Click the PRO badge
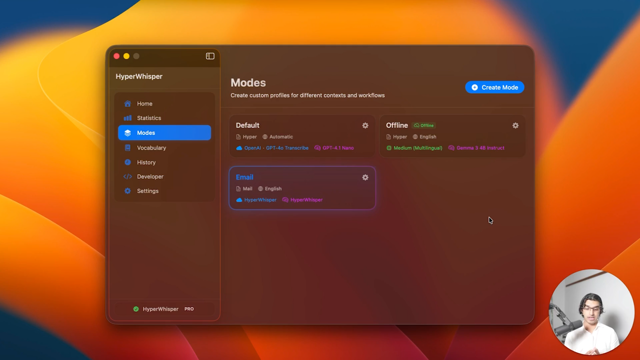The image size is (640, 360). (189, 309)
